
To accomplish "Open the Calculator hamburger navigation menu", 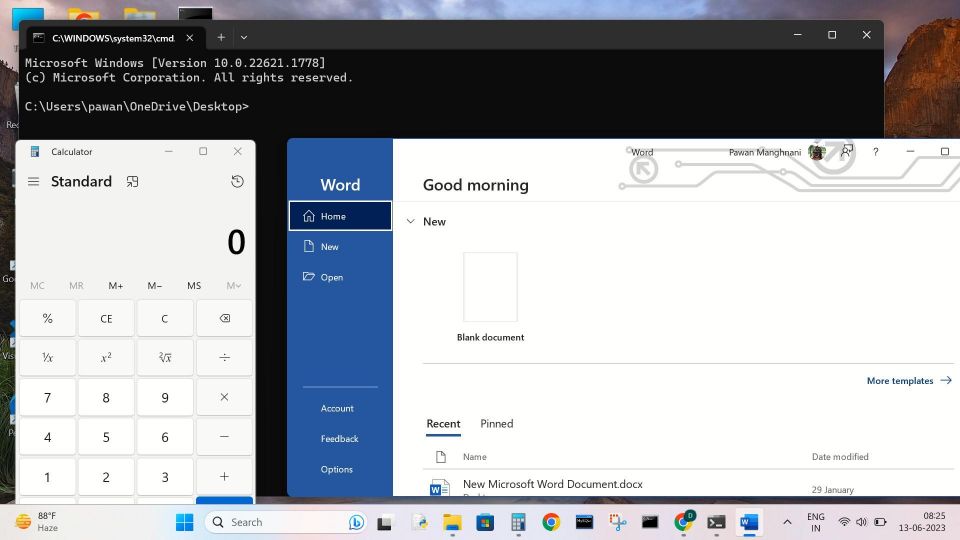I will pos(33,182).
